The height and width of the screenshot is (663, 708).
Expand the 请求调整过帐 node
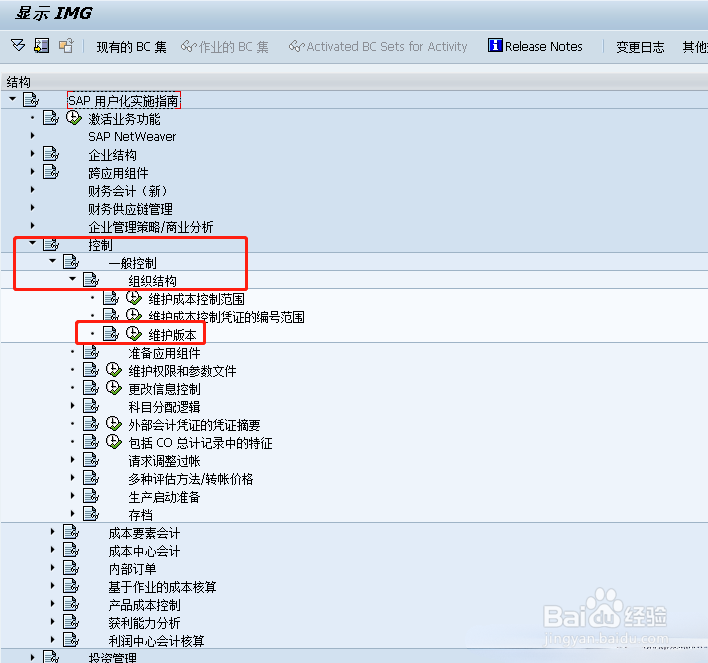click(x=72, y=460)
